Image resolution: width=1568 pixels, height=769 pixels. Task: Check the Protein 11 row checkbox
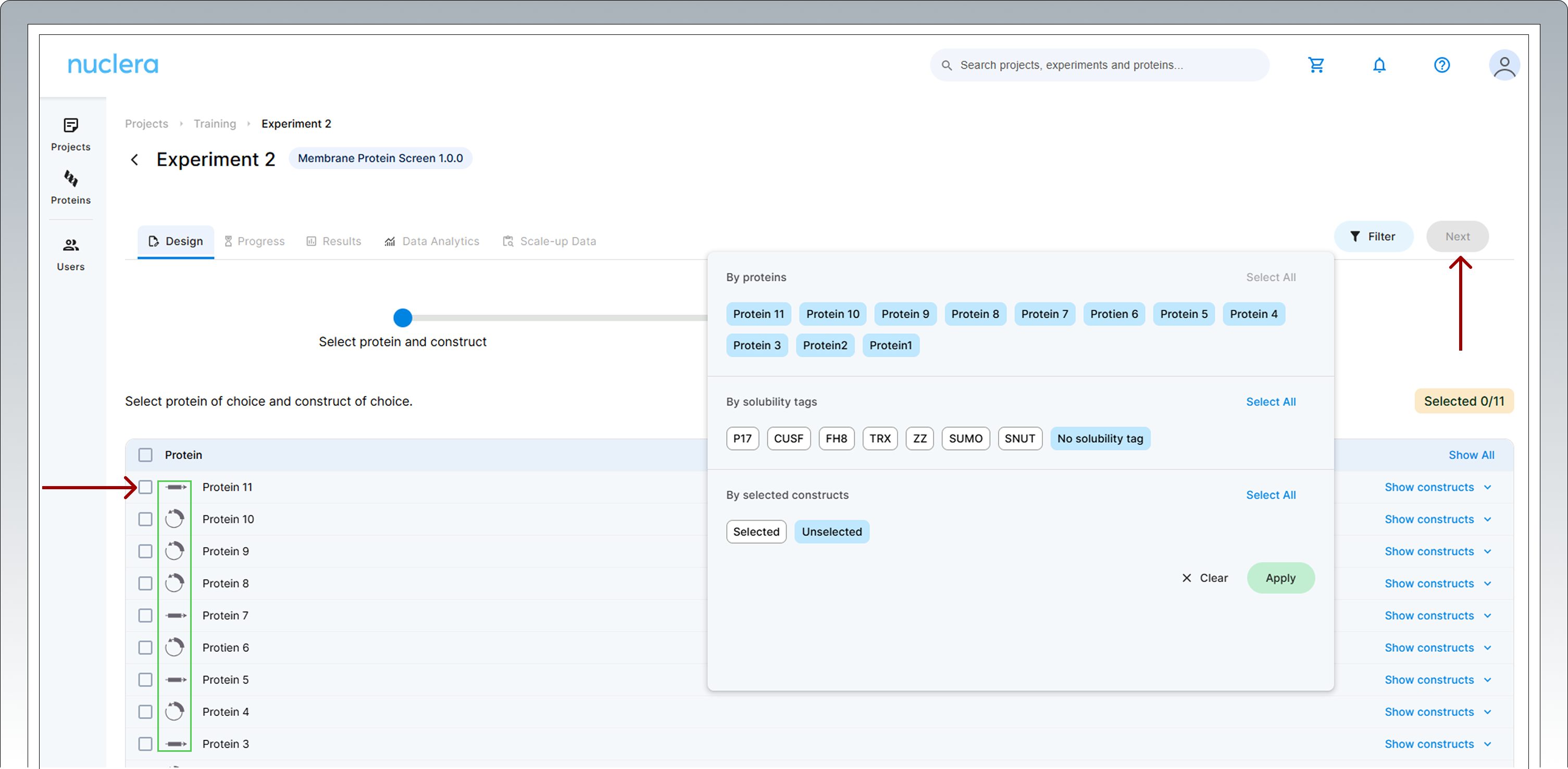pyautogui.click(x=145, y=487)
